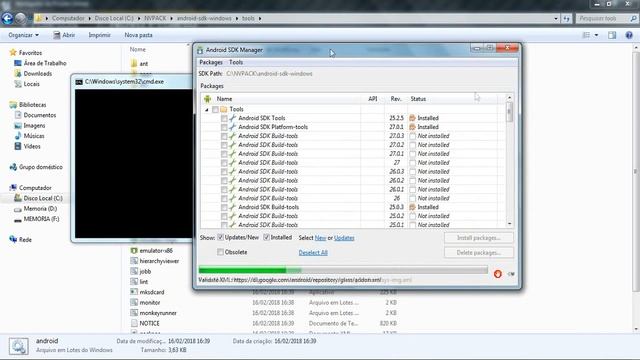Click the wrench icon of Android SDK Tools row
Screen dimensions: 640x360
[233, 118]
